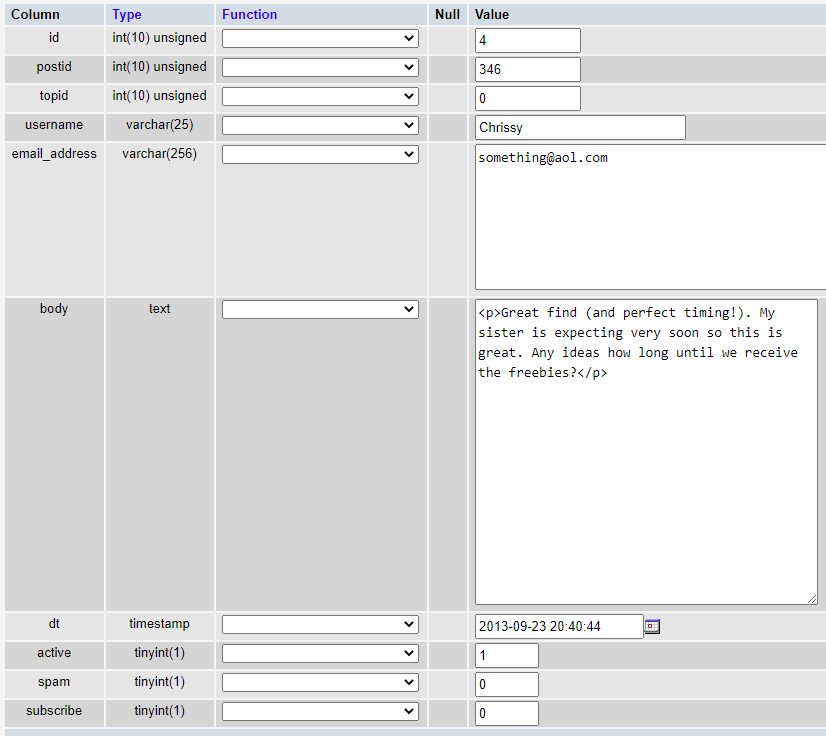Select the 'email_address' column label
Viewport: 826px width, 736px height.
click(54, 154)
